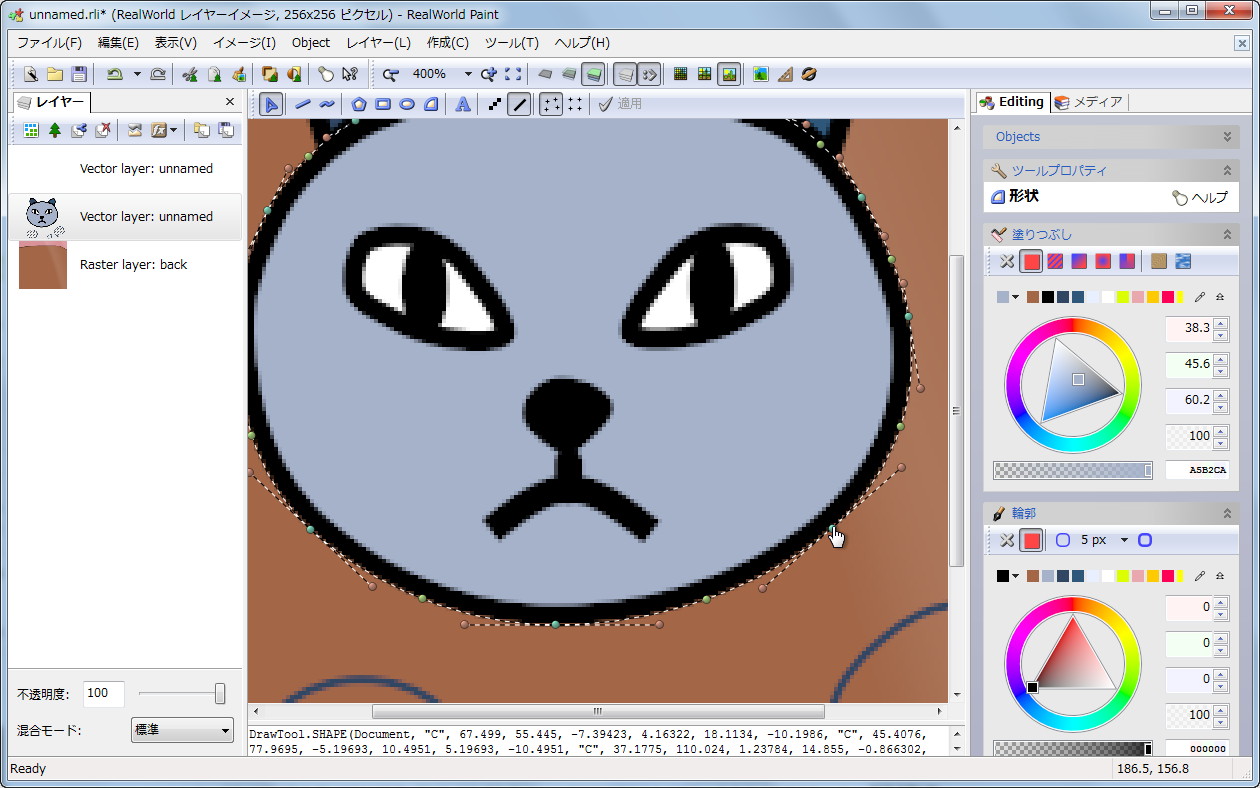
Task: Select the arrow transform tool in shape toolbar
Action: (x=271, y=104)
